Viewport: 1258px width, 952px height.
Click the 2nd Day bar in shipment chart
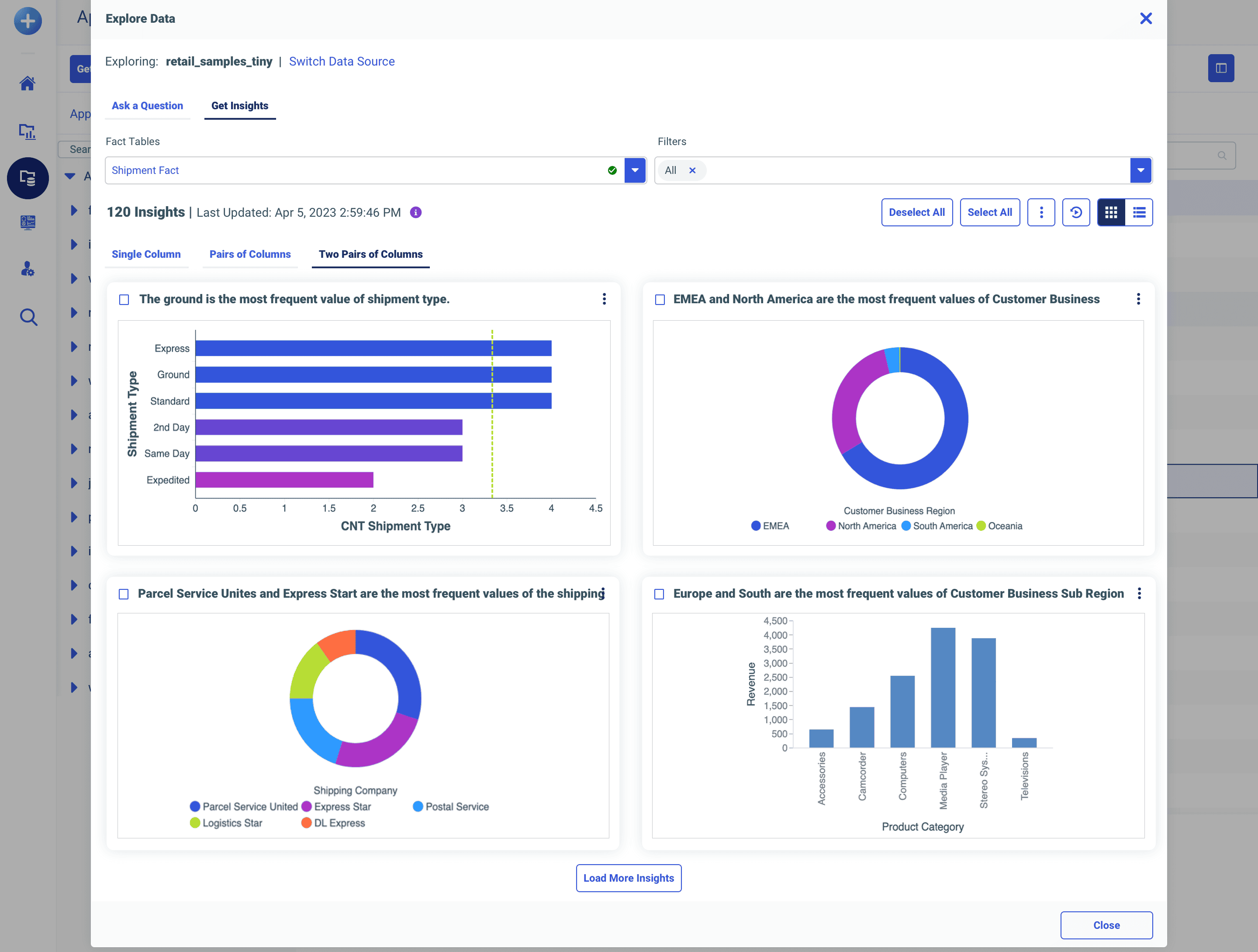point(329,427)
